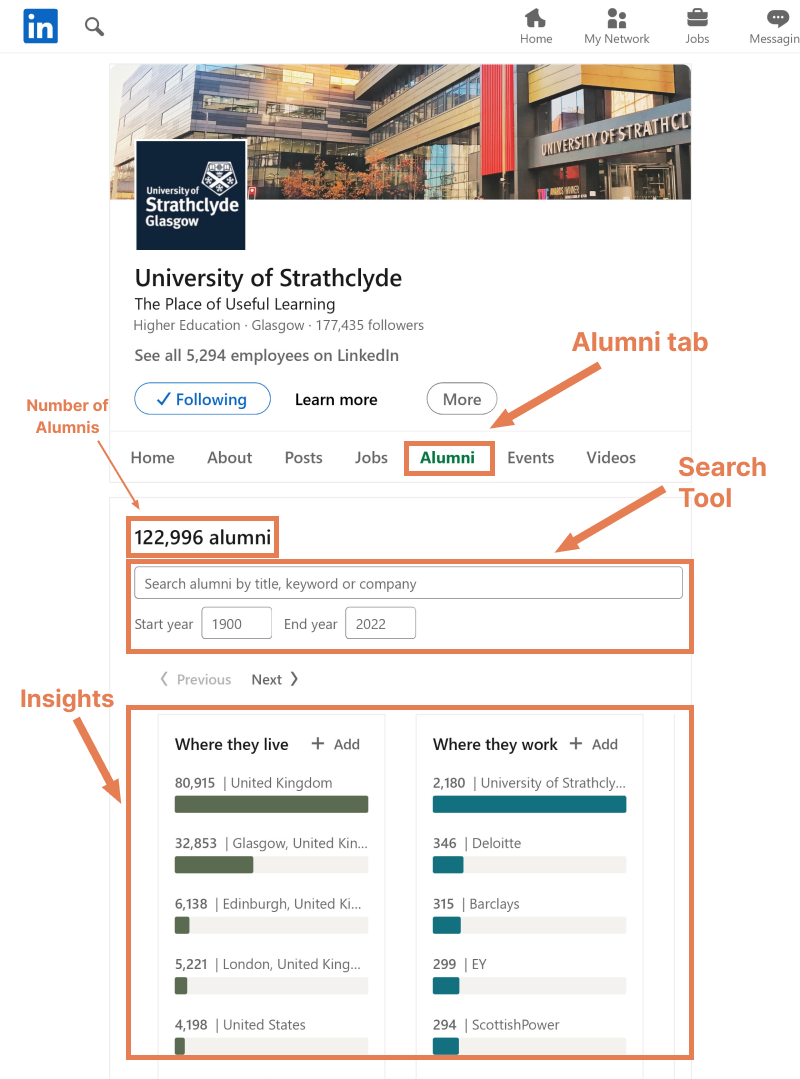
Task: Open the LinkedIn home icon
Action: pyautogui.click(x=40, y=26)
